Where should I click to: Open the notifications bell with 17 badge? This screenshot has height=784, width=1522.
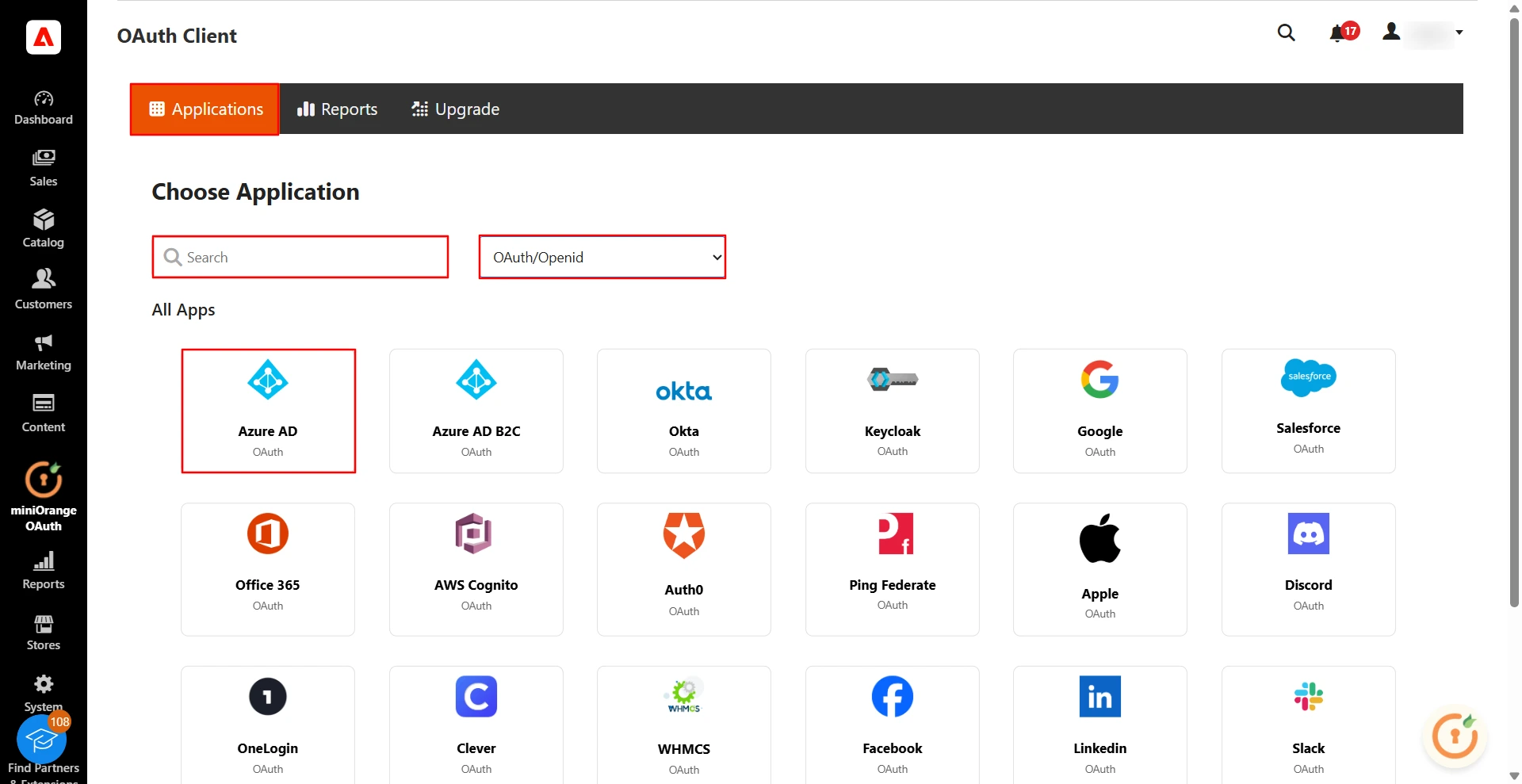[1344, 33]
